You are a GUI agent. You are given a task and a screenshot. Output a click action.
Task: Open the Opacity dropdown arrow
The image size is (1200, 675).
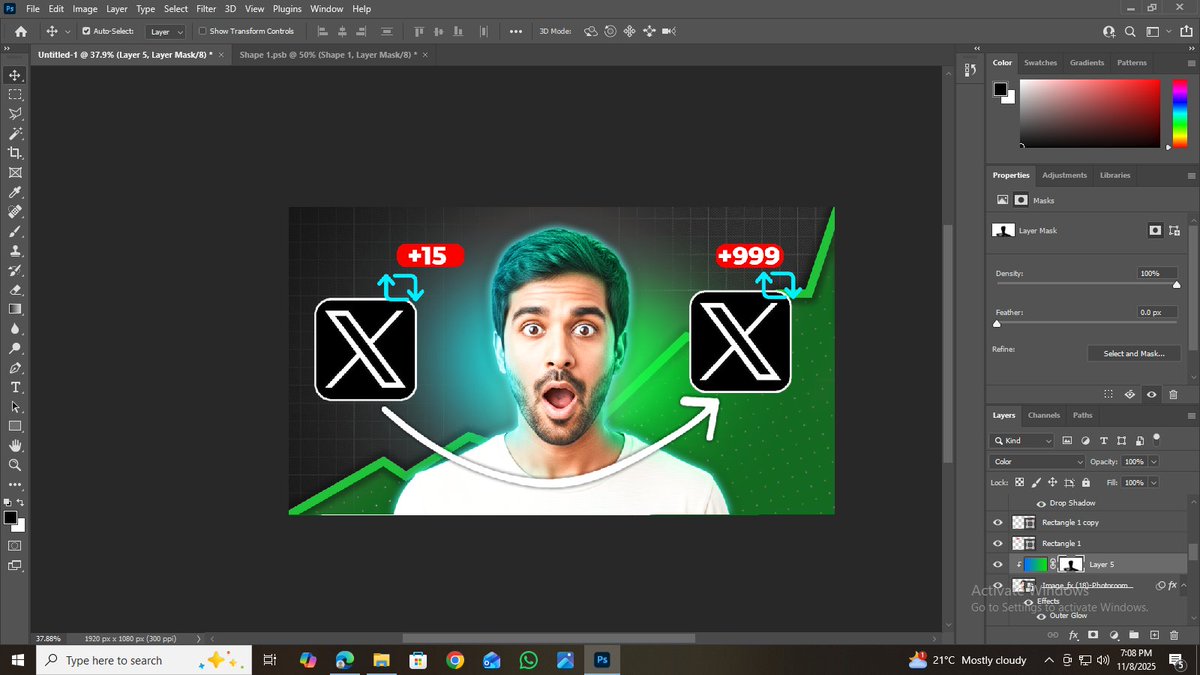1152,461
